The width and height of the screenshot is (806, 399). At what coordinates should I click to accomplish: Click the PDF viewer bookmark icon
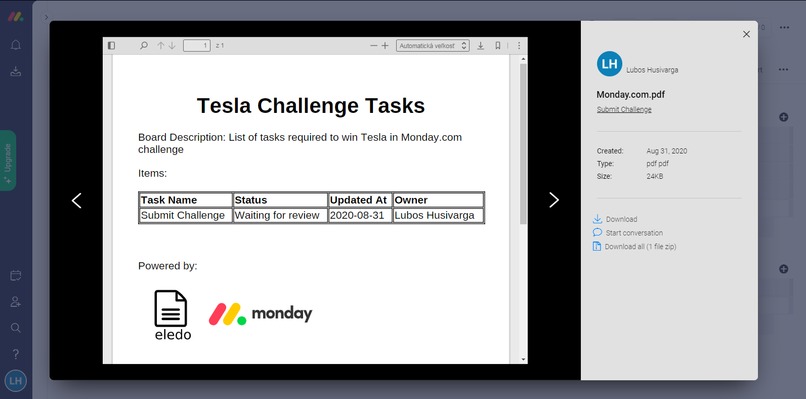(x=498, y=46)
